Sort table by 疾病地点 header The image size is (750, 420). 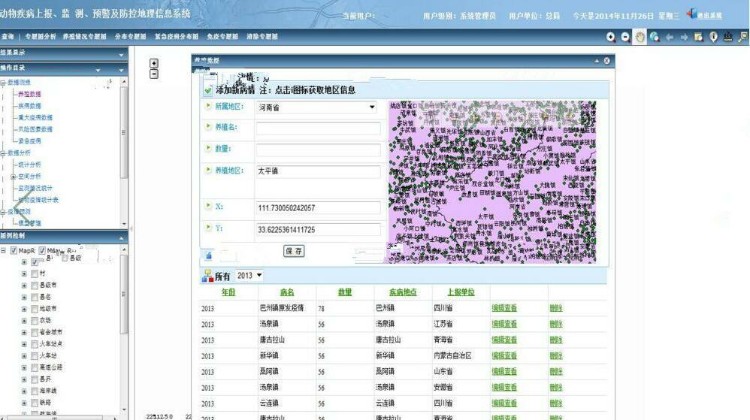point(403,292)
